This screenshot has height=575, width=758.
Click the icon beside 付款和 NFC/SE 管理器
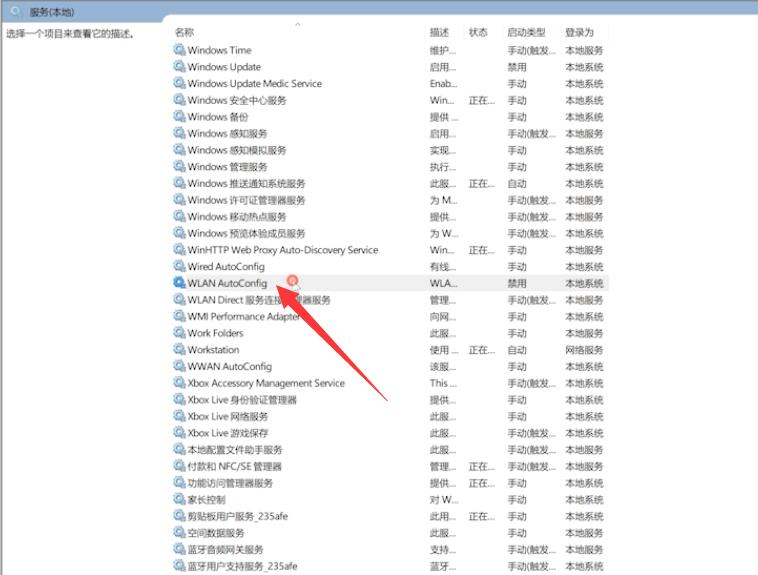pos(179,466)
